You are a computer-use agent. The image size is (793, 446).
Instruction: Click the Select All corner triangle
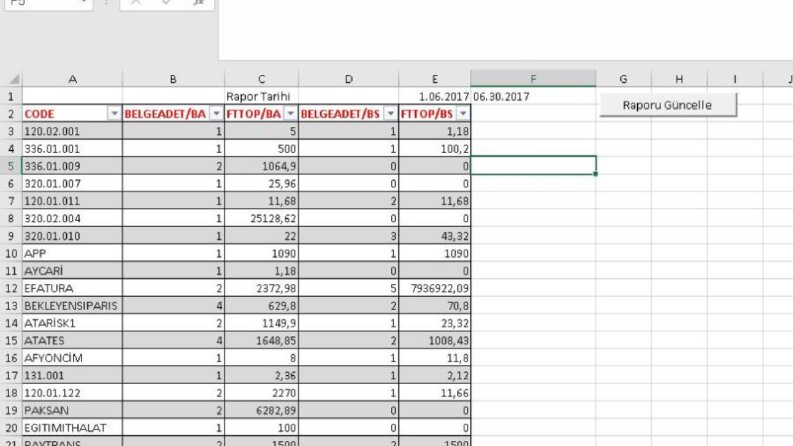[14, 79]
